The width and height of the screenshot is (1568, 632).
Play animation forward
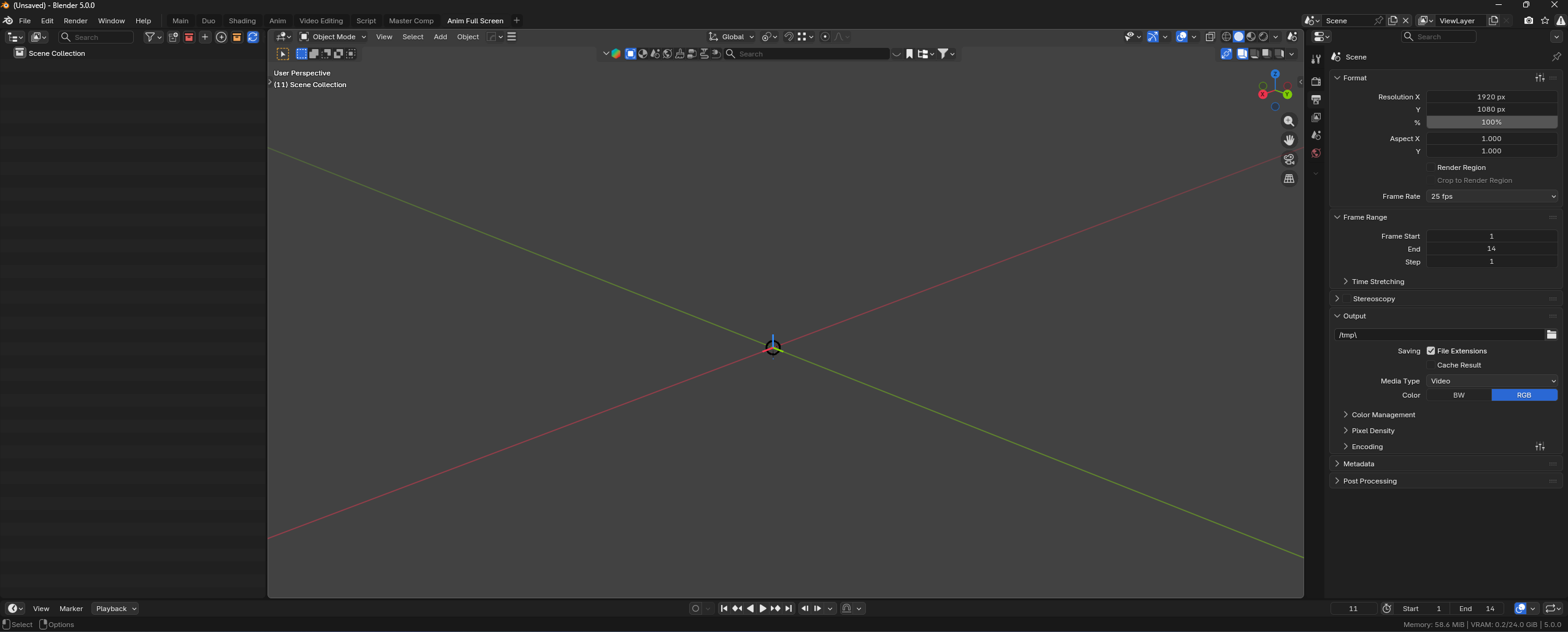tap(763, 609)
